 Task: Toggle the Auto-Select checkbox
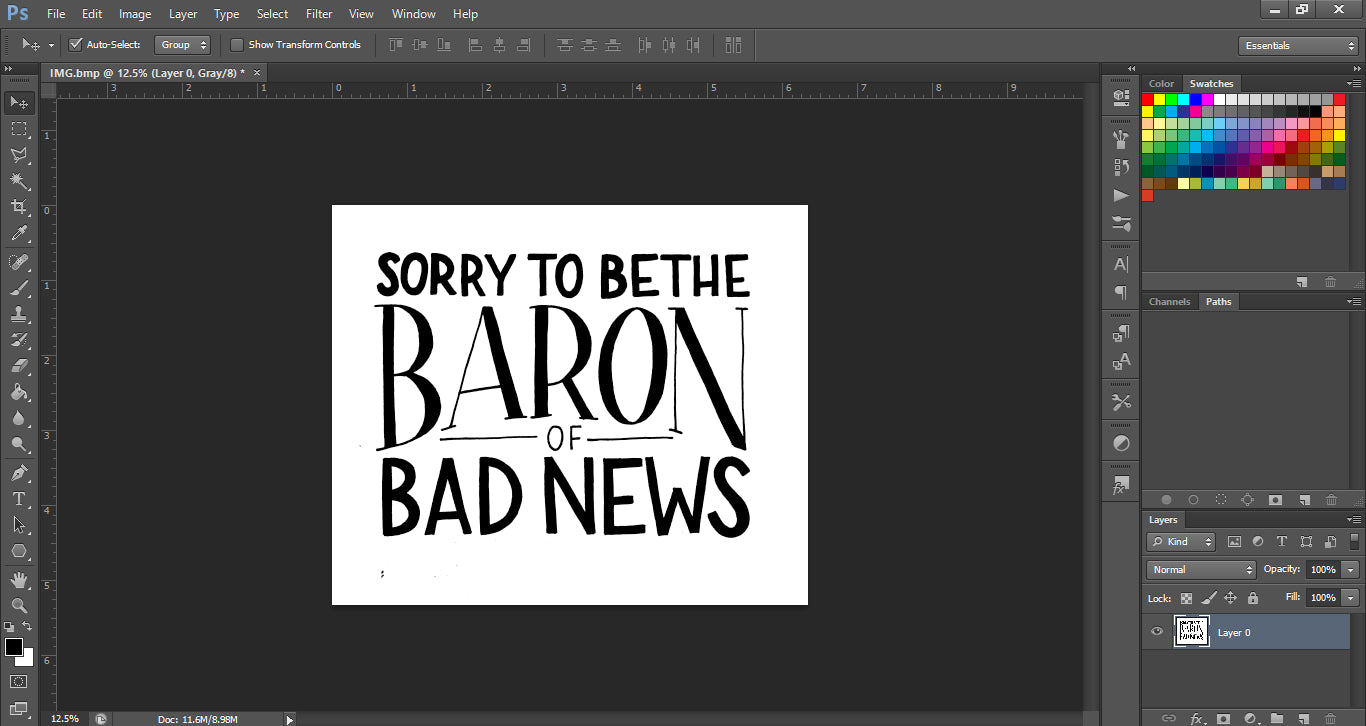75,44
